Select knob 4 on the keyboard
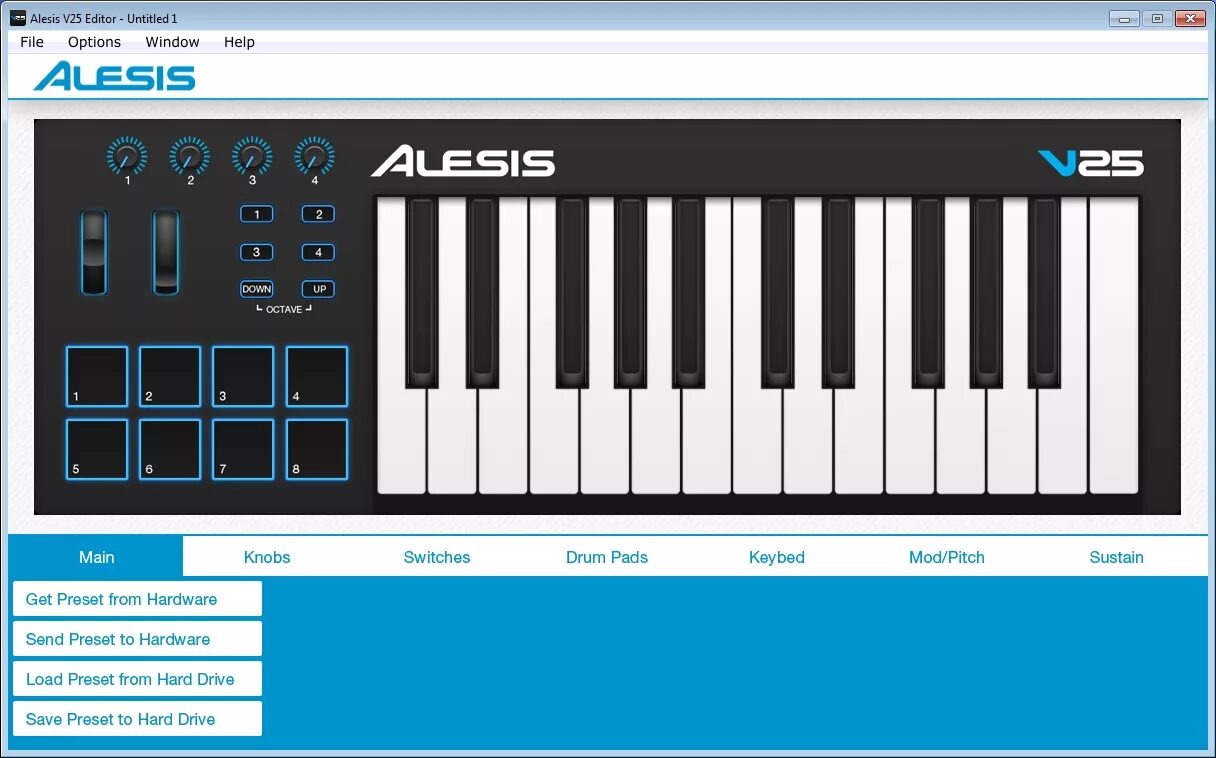 314,156
